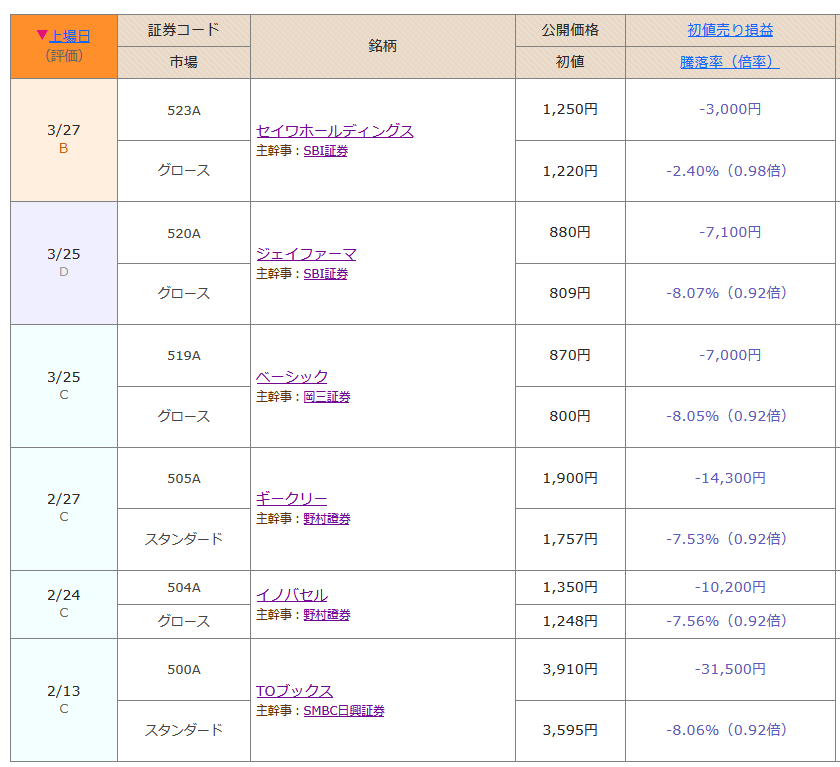The width and height of the screenshot is (840, 767).
Task: Click the 870円 offering price
Action: [x=570, y=355]
